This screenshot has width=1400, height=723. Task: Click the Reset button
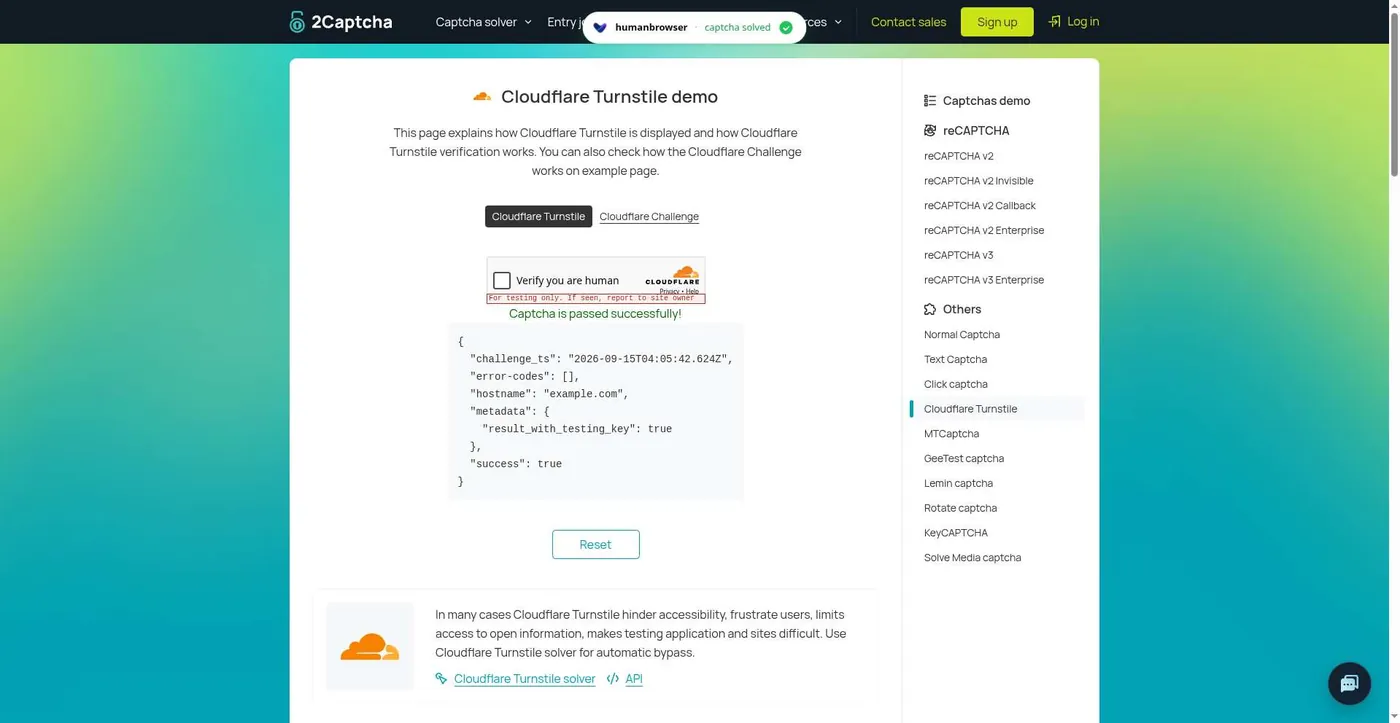(x=595, y=545)
